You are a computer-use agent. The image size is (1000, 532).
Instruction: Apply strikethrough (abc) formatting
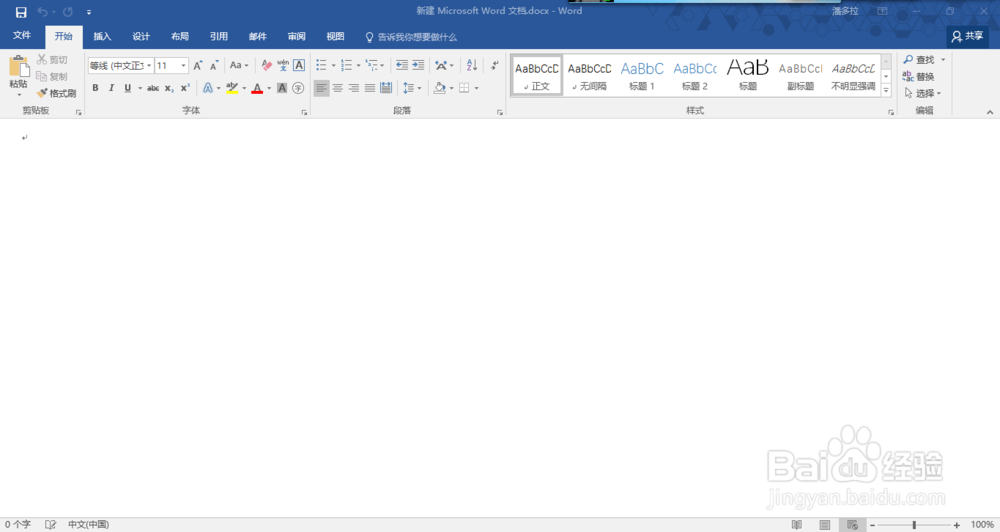click(153, 88)
